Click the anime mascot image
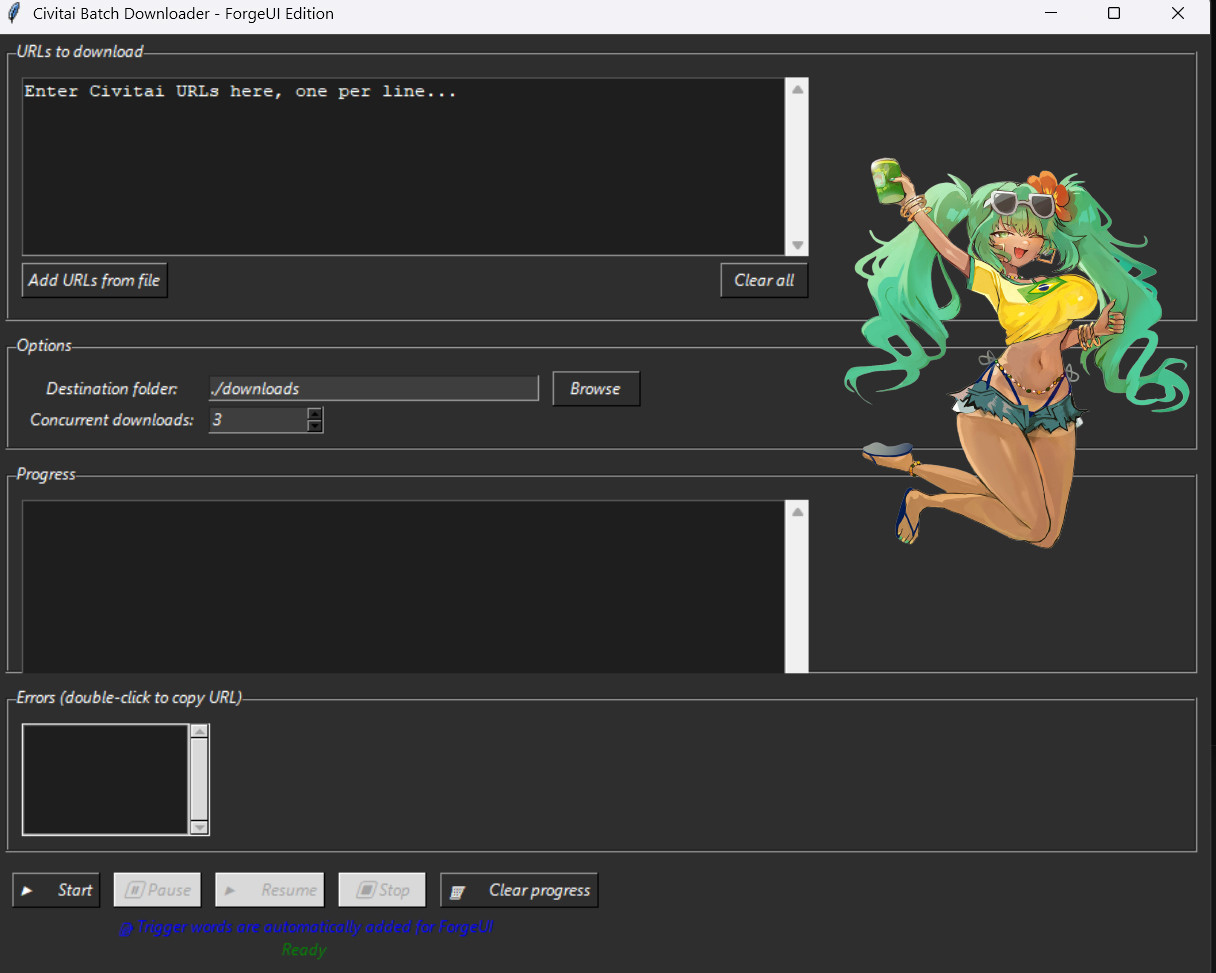 1017,352
